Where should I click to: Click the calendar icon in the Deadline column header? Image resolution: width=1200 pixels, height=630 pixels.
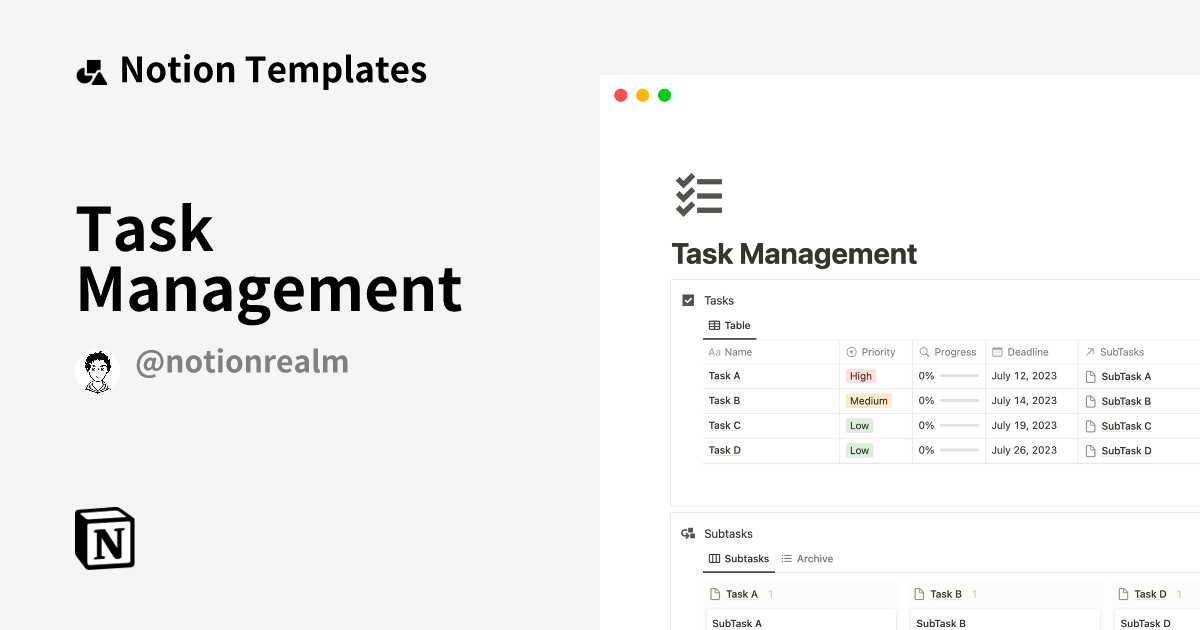pyautogui.click(x=997, y=351)
